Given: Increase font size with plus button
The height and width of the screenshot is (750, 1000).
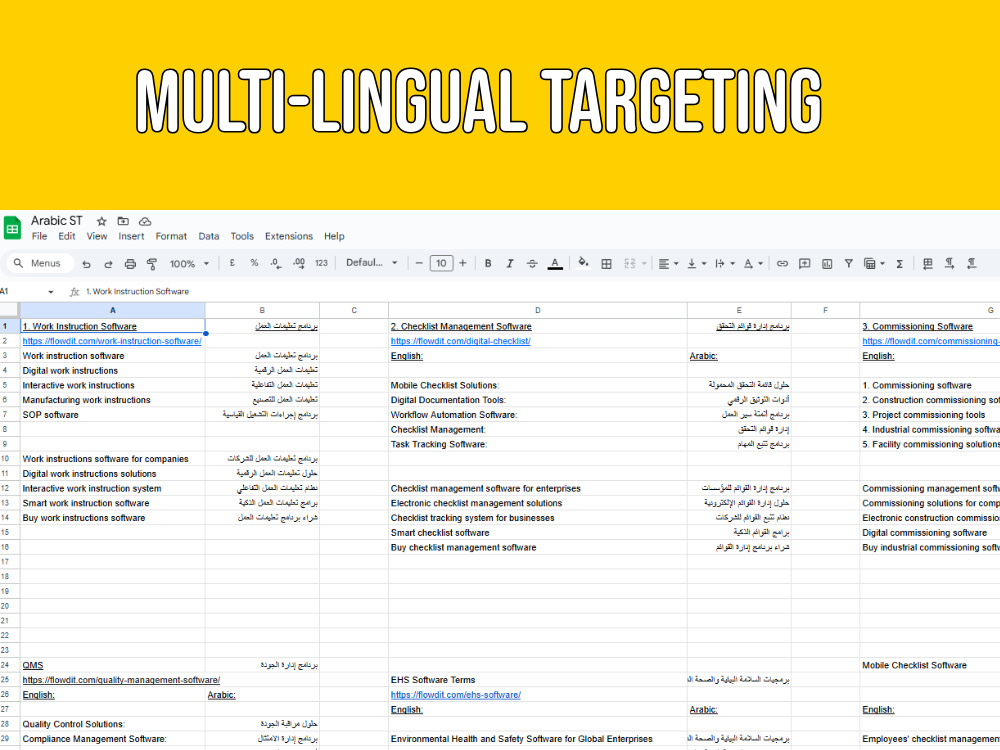Looking at the screenshot, I should 463,263.
